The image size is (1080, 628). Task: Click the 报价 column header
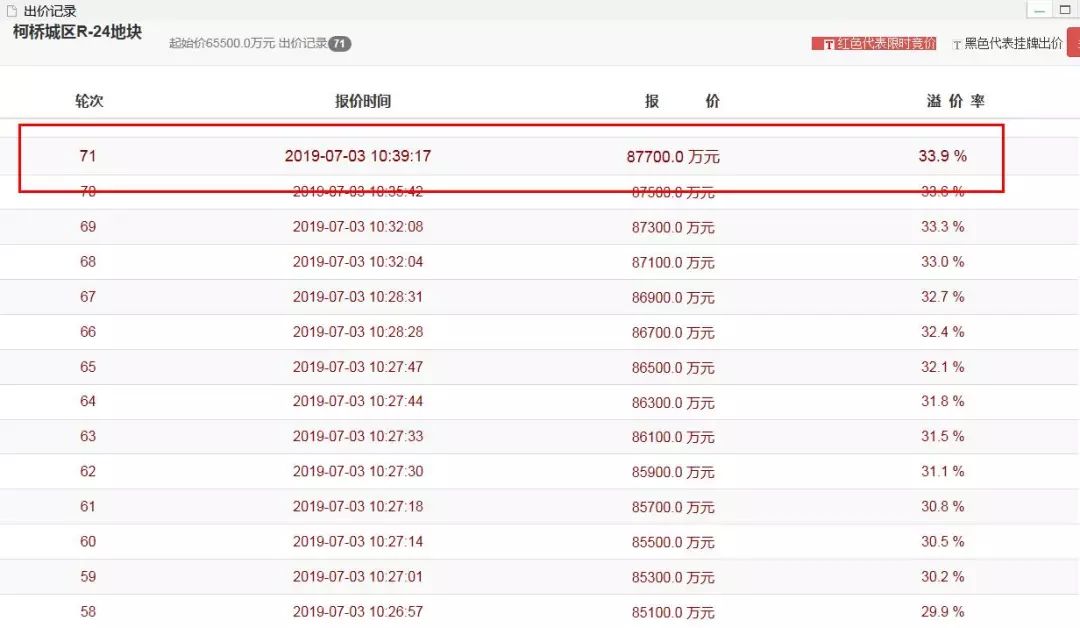[x=682, y=101]
